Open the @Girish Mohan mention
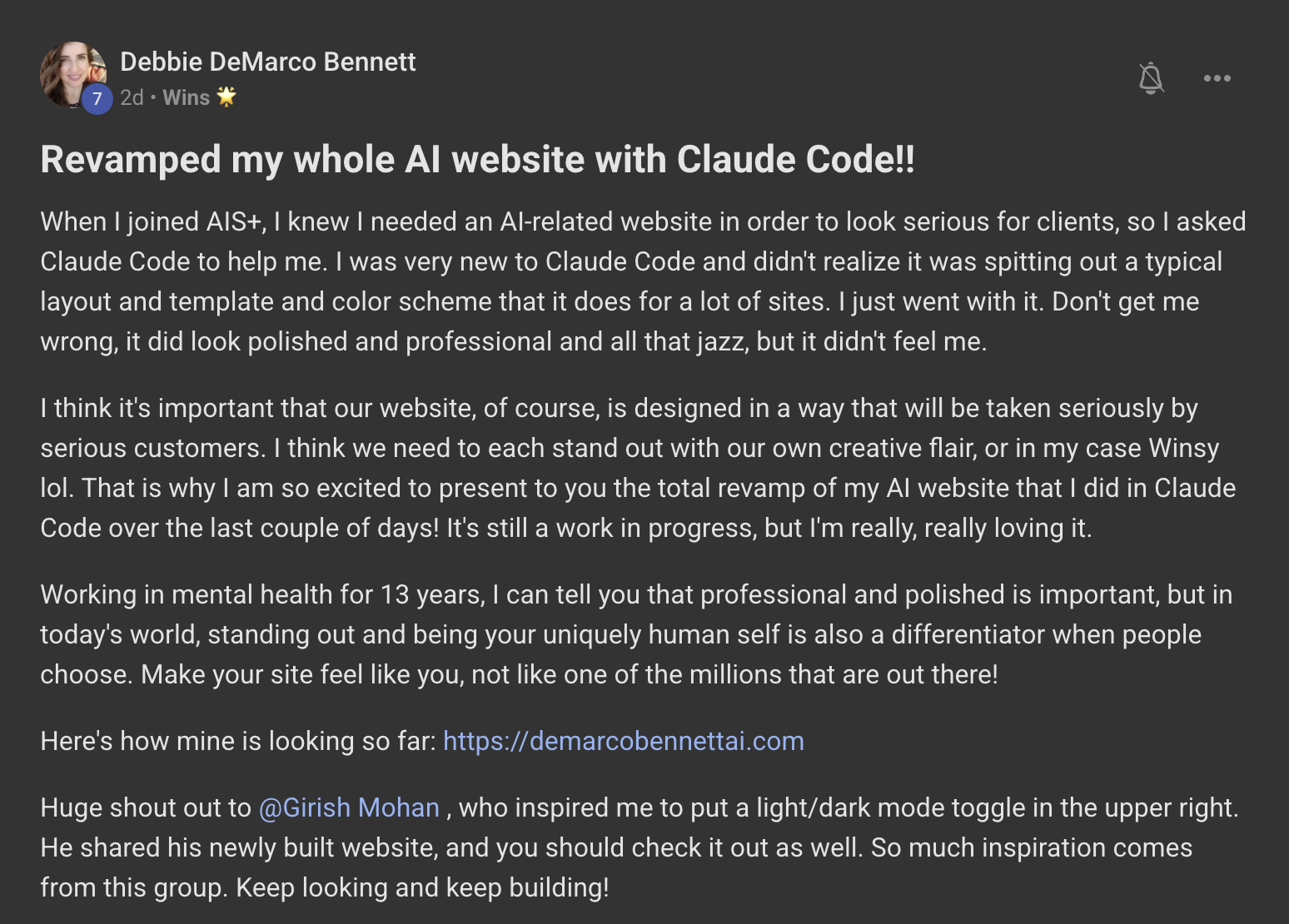The width and height of the screenshot is (1289, 924). pyautogui.click(x=349, y=807)
